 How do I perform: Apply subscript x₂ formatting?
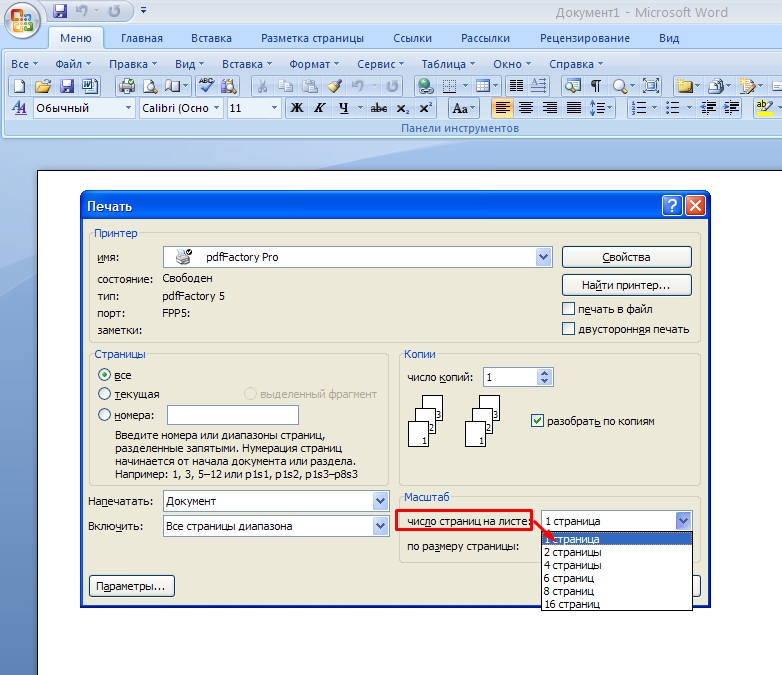click(402, 108)
